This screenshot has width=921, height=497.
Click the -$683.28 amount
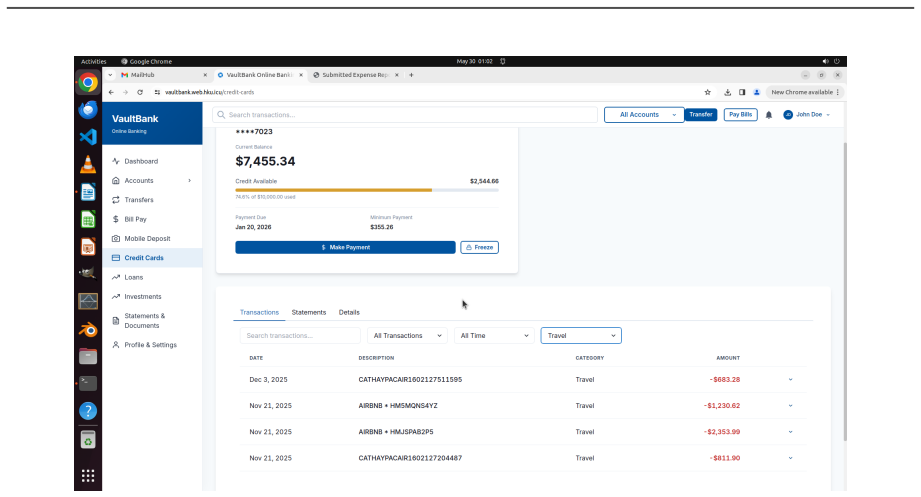point(725,380)
